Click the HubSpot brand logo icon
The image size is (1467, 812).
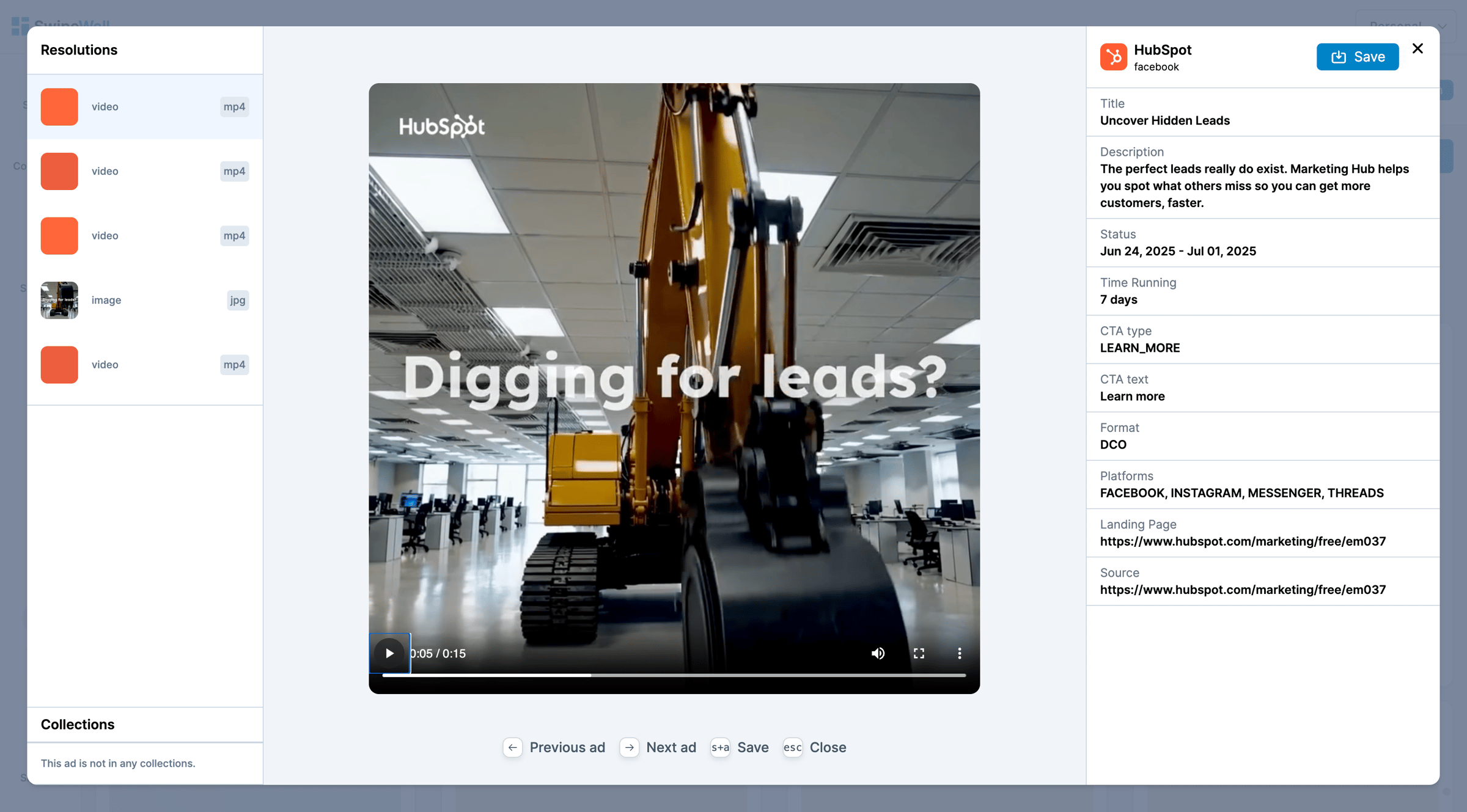tap(1113, 57)
